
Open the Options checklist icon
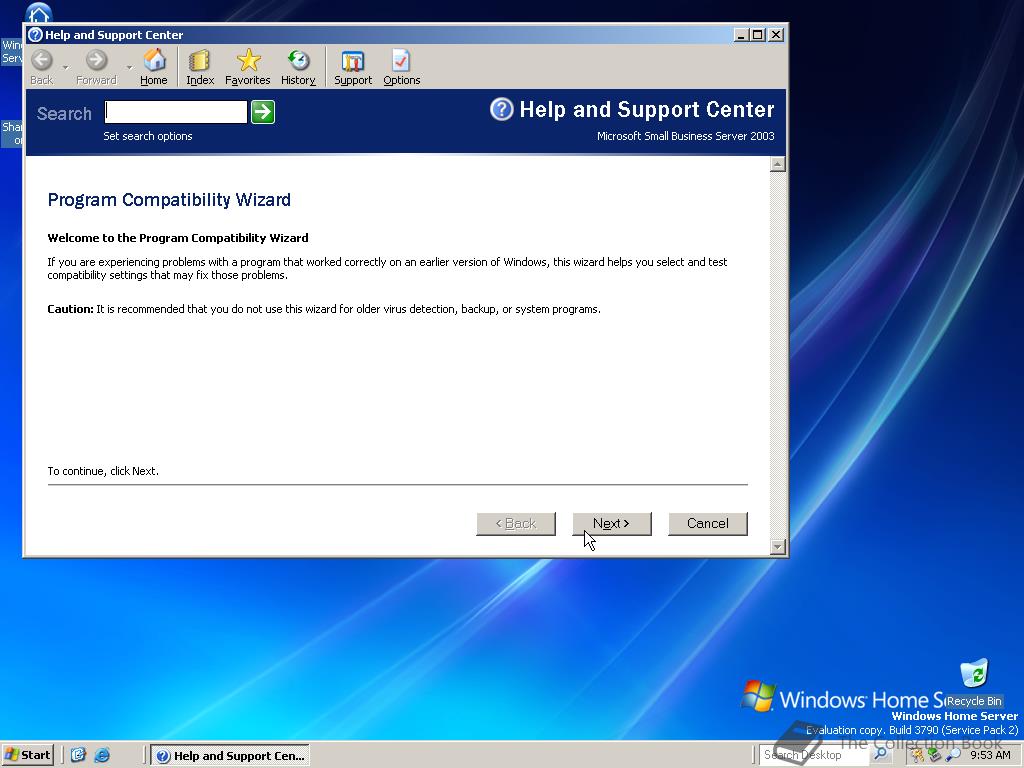[x=402, y=67]
